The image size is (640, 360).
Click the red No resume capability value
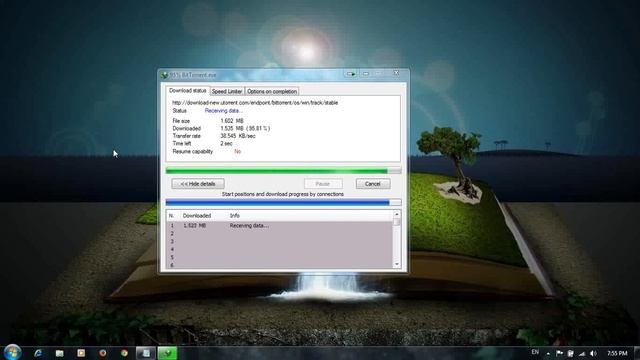238,151
